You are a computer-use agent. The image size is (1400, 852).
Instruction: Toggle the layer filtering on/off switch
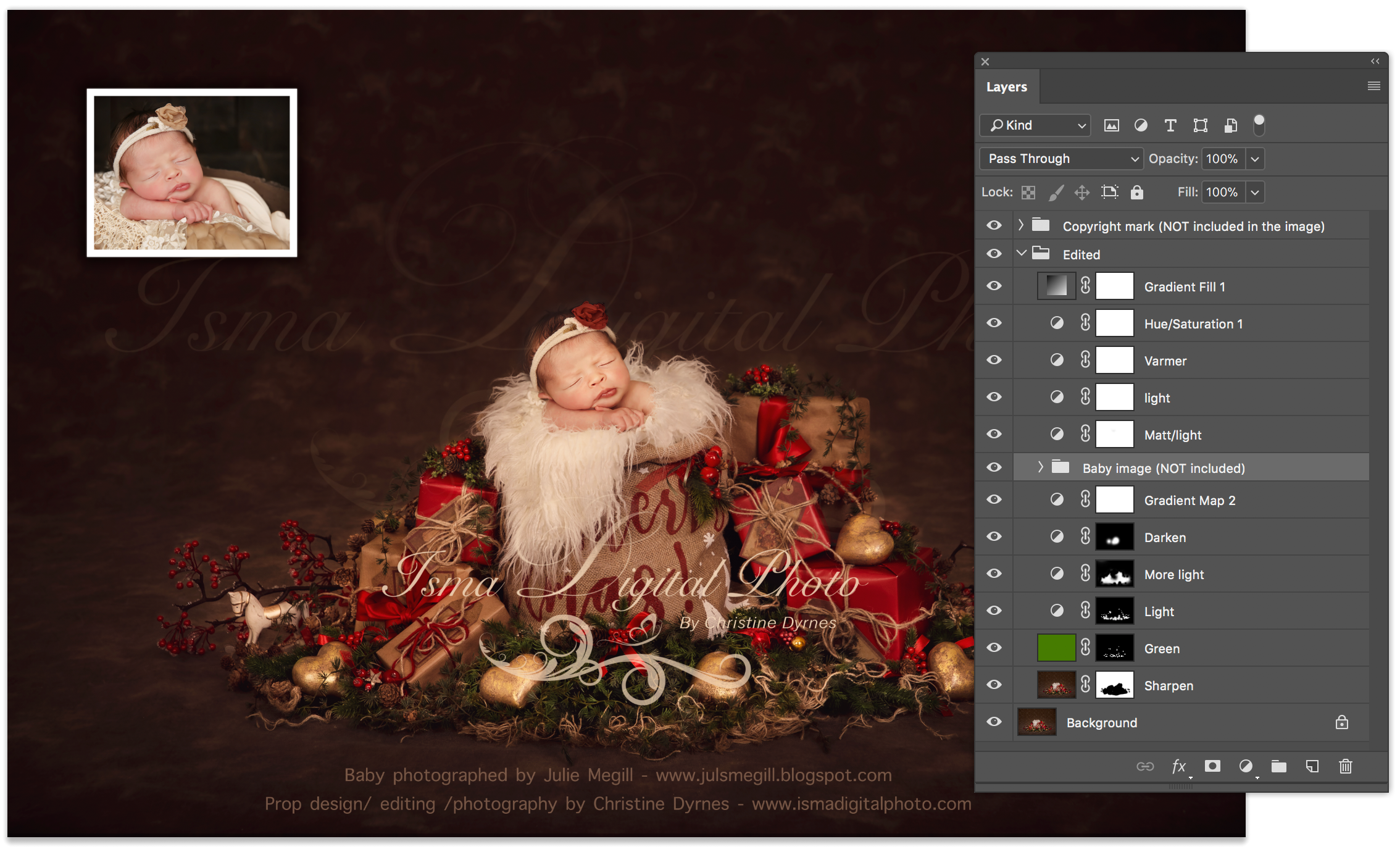coord(1259,125)
